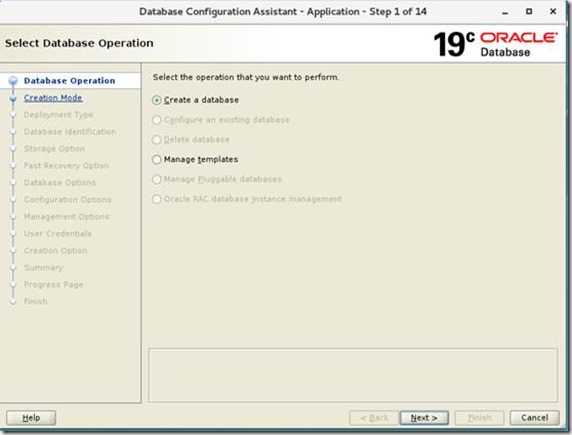The height and width of the screenshot is (435, 572).
Task: Select Database Operation step in sidebar
Action: tap(69, 81)
